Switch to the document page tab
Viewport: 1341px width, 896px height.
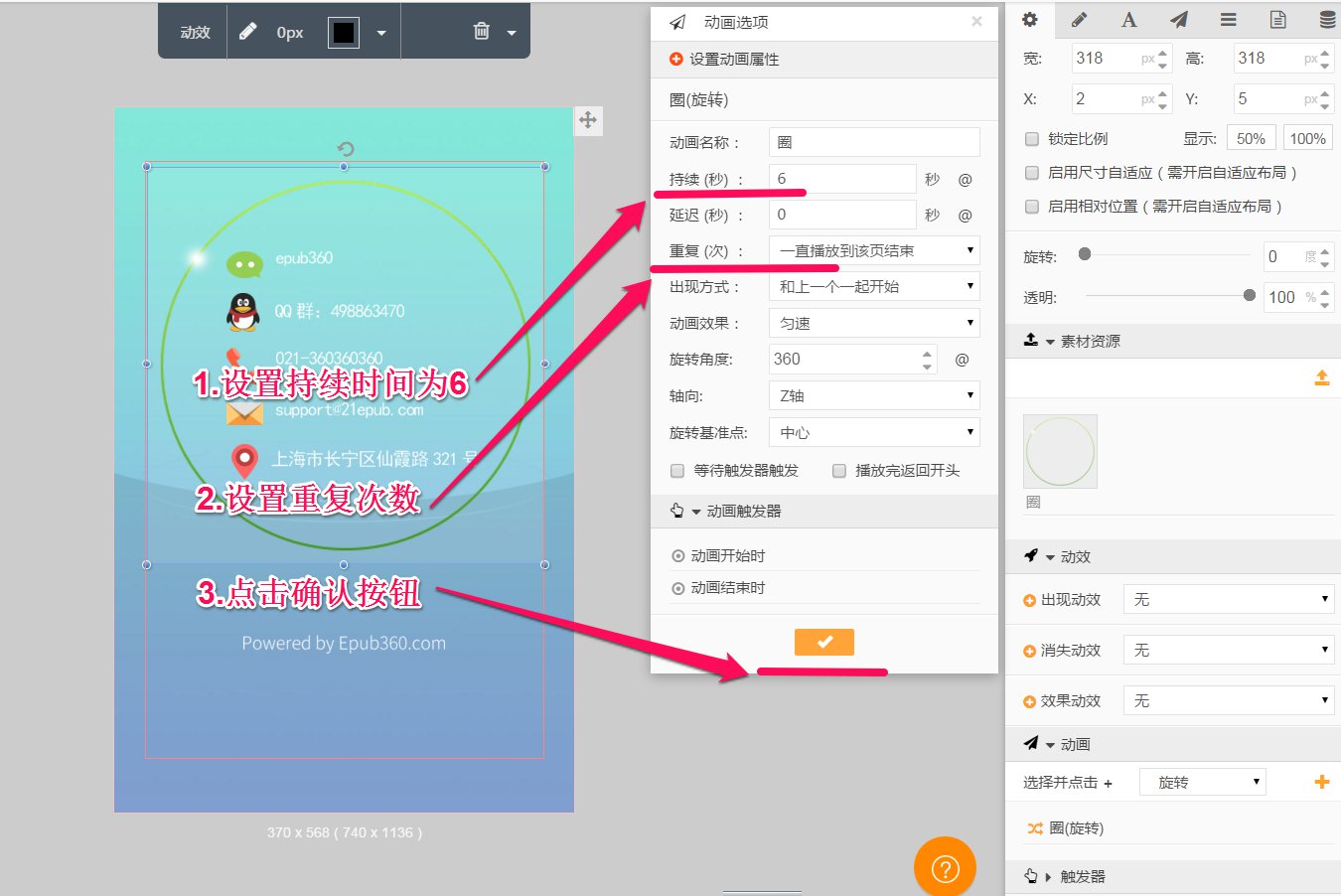[x=1278, y=19]
